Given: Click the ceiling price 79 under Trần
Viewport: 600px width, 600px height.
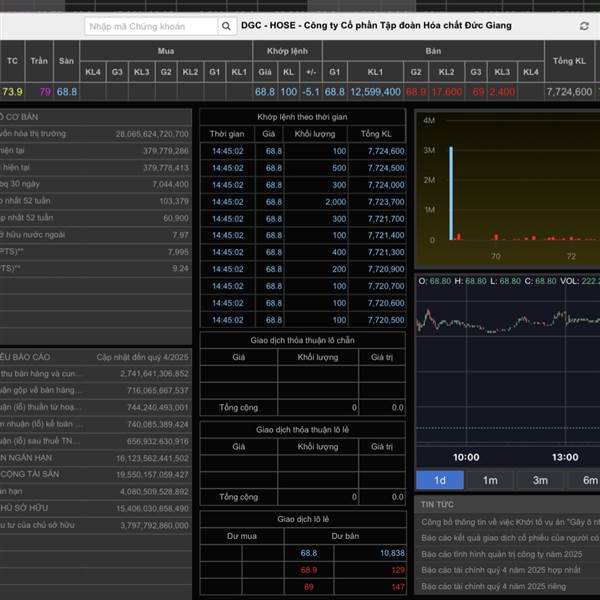Looking at the screenshot, I should pyautogui.click(x=44, y=91).
